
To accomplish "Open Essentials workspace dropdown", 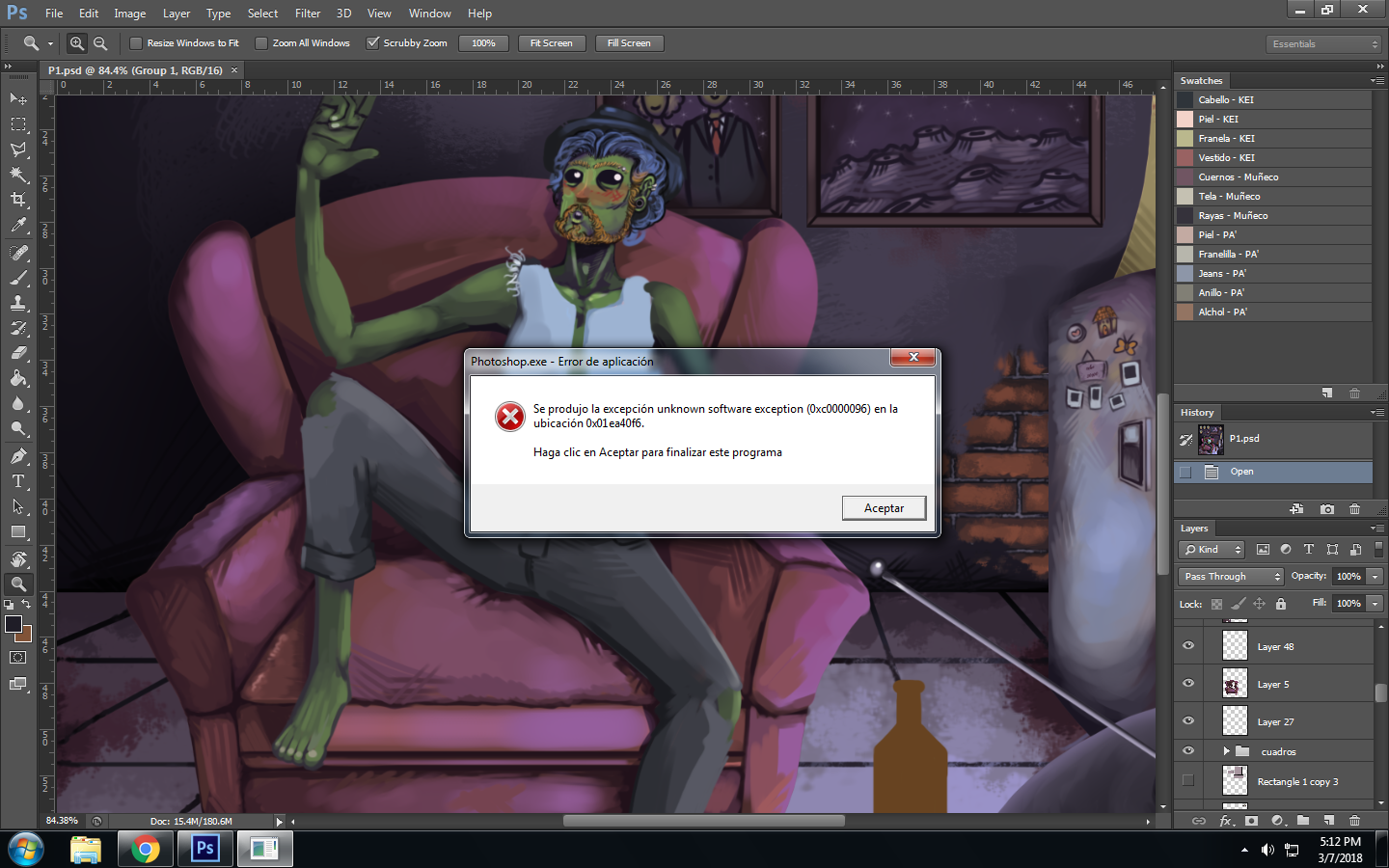I will (x=1324, y=44).
